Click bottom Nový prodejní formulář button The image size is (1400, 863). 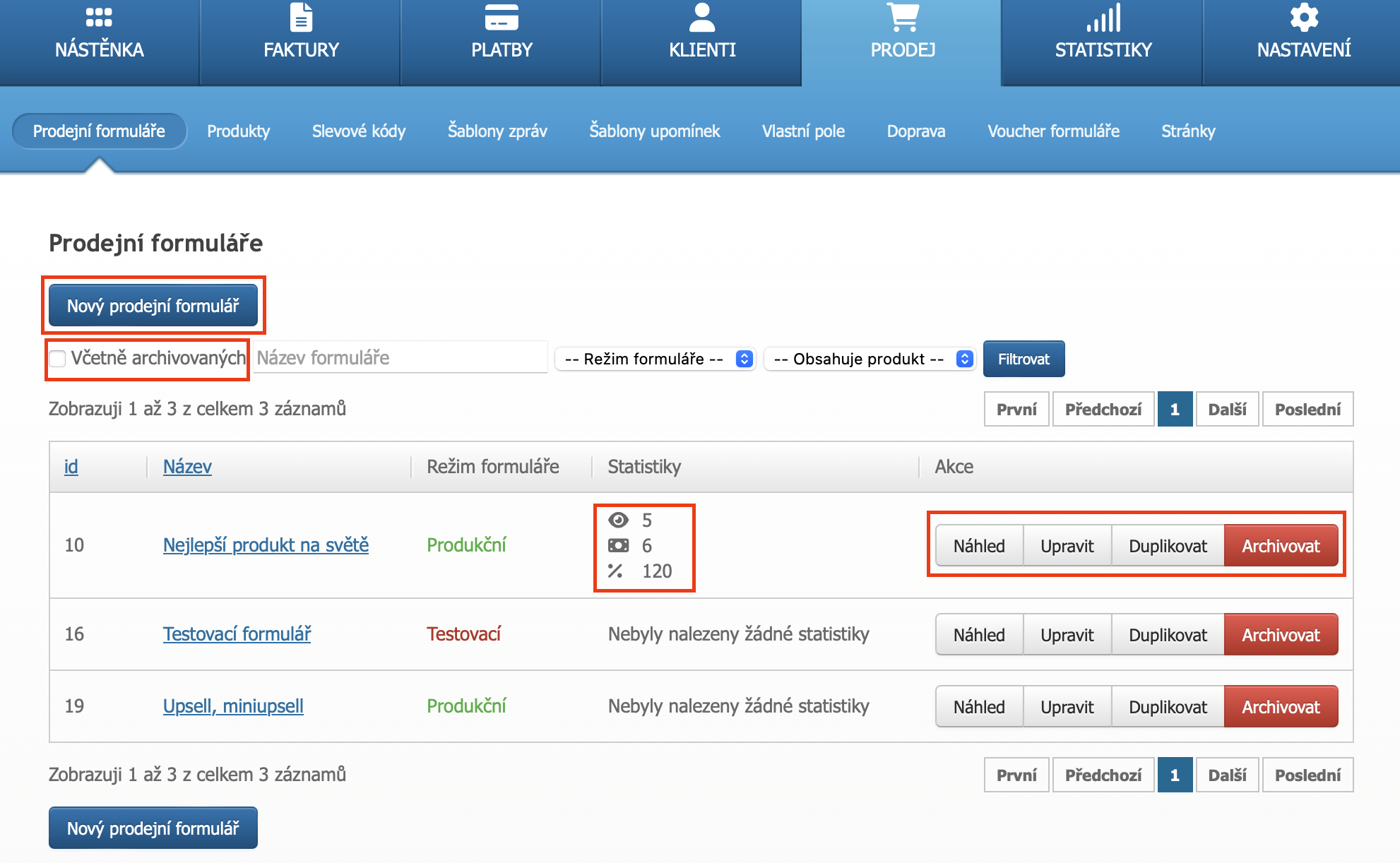(x=153, y=828)
